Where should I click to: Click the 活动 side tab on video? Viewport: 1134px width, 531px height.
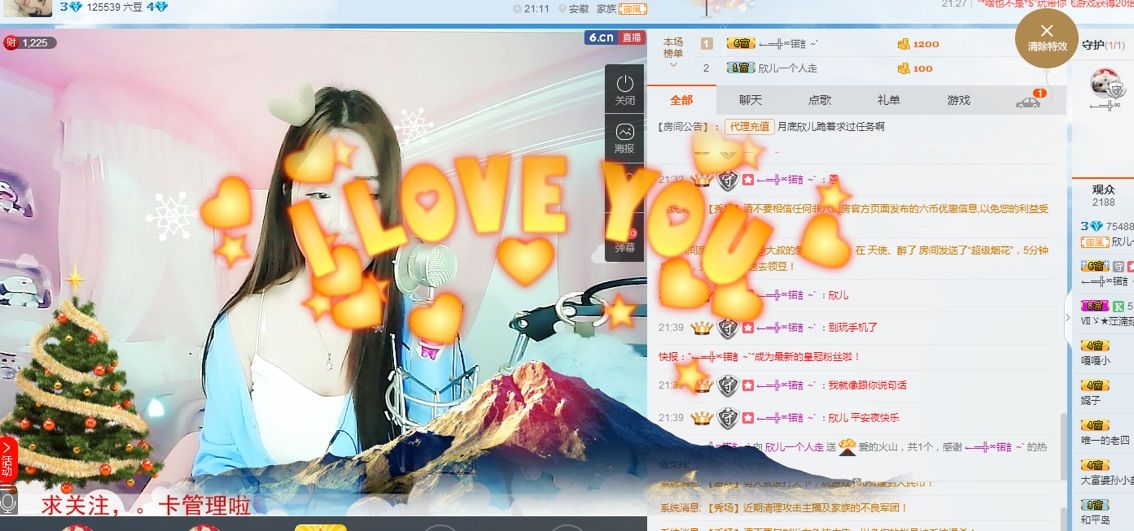click(7, 460)
